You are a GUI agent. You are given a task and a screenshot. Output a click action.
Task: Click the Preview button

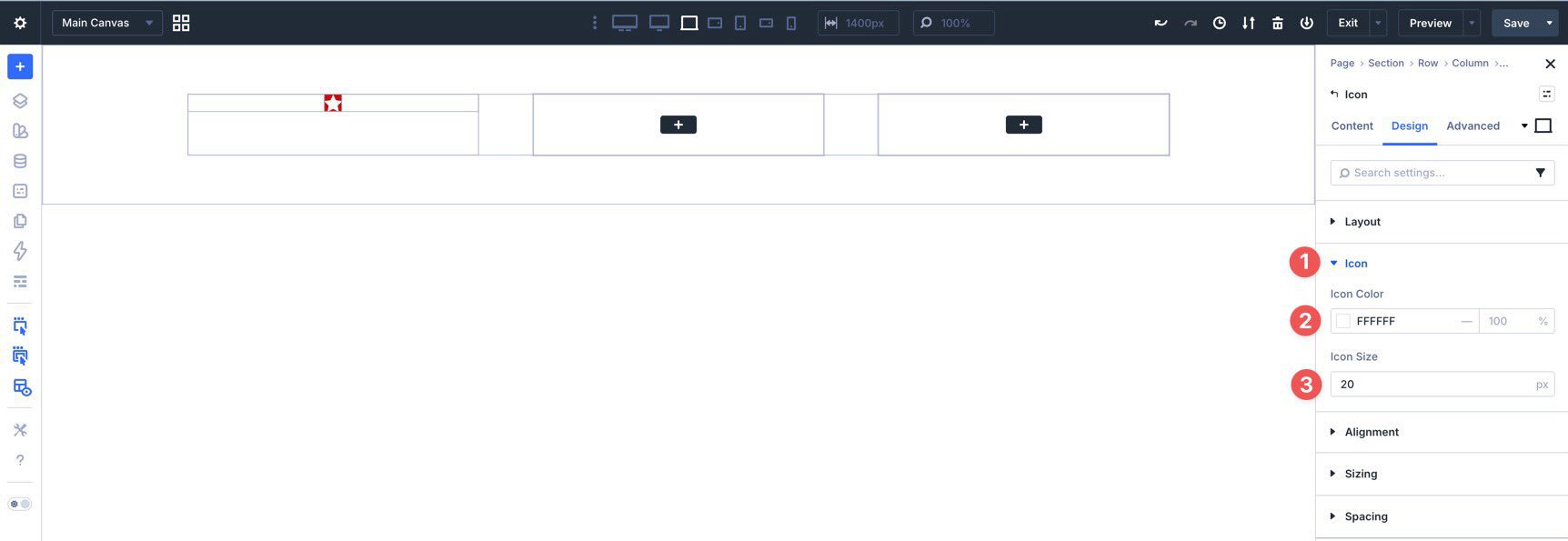(1430, 23)
